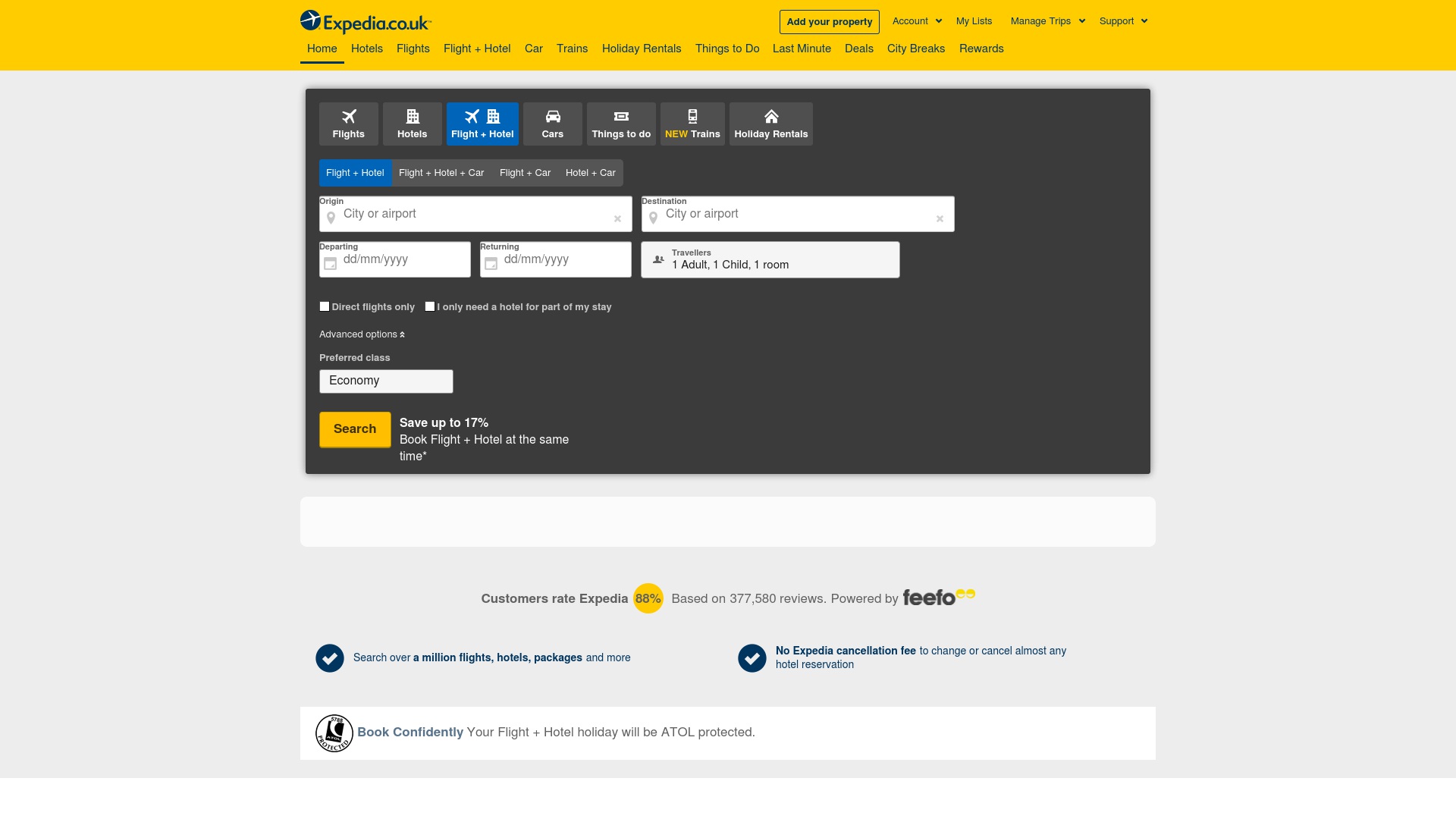Image resolution: width=1456 pixels, height=819 pixels.
Task: Click 'No Expedia cancellation fee' text
Action: click(x=846, y=651)
